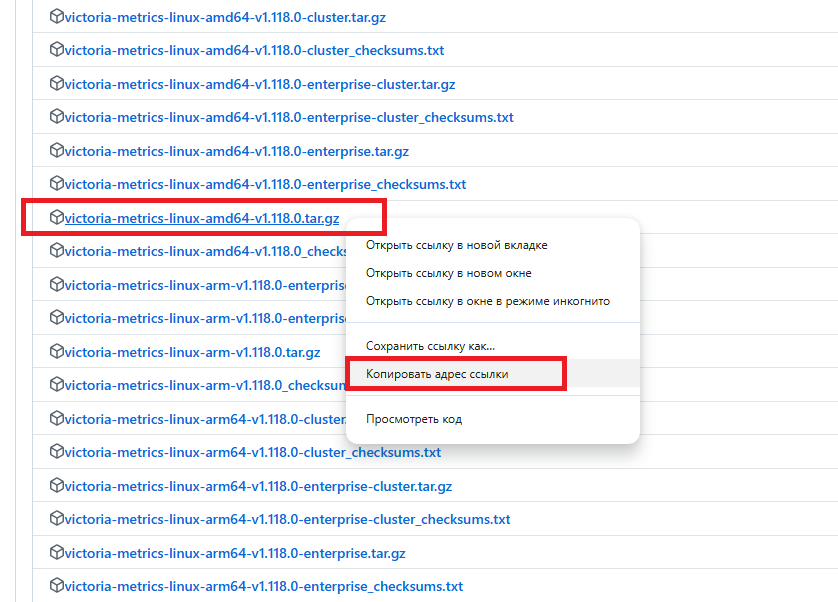Click package icon beside arm-v1.118.0_checksum entry

click(x=57, y=385)
